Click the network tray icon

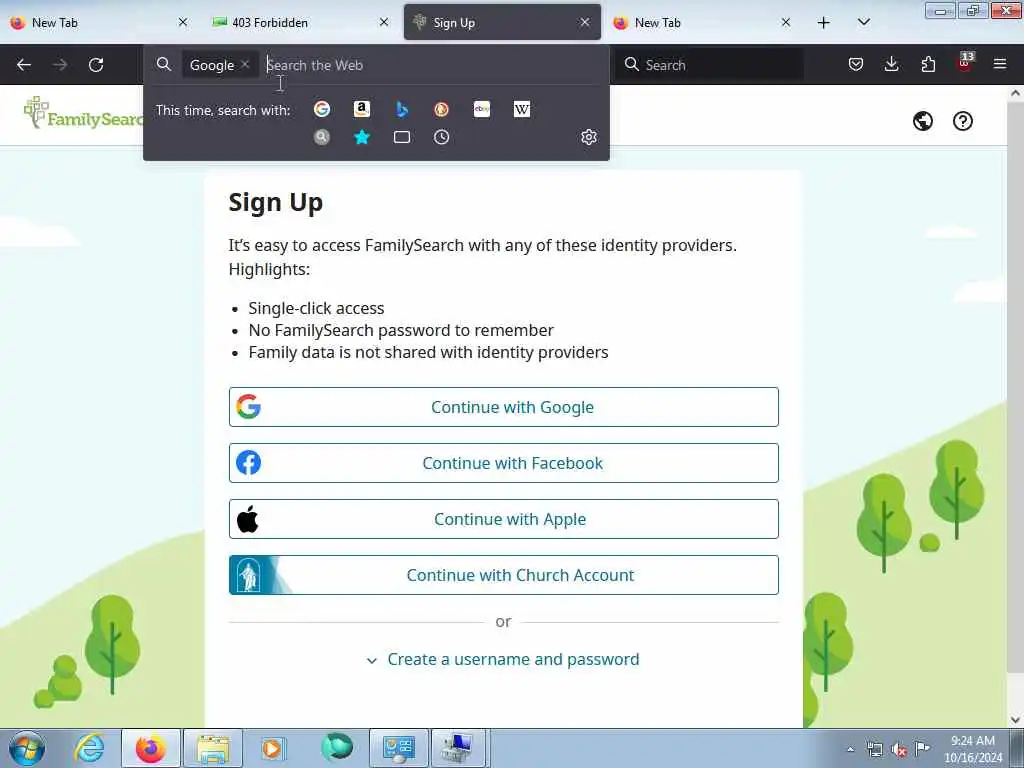tap(874, 750)
